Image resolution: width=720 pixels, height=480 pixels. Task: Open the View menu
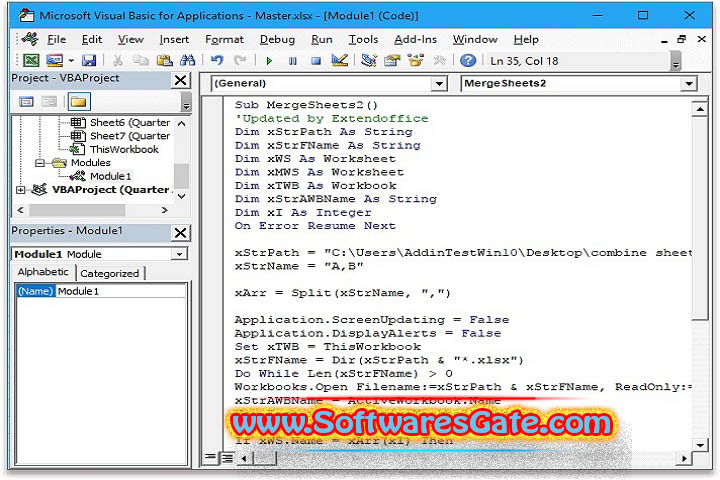point(130,40)
